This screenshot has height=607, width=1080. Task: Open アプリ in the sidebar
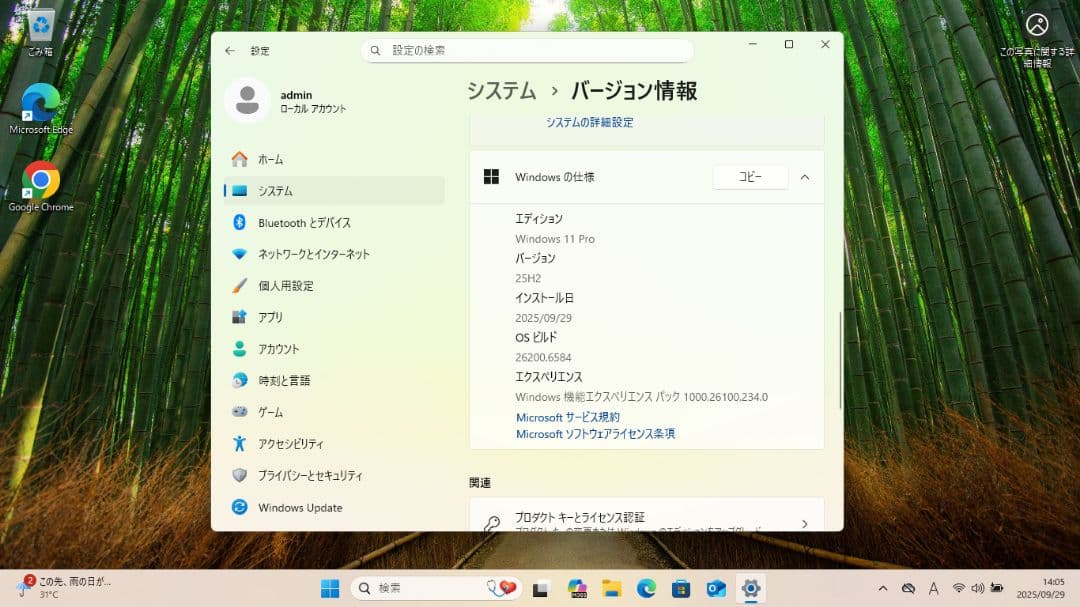(x=334, y=317)
